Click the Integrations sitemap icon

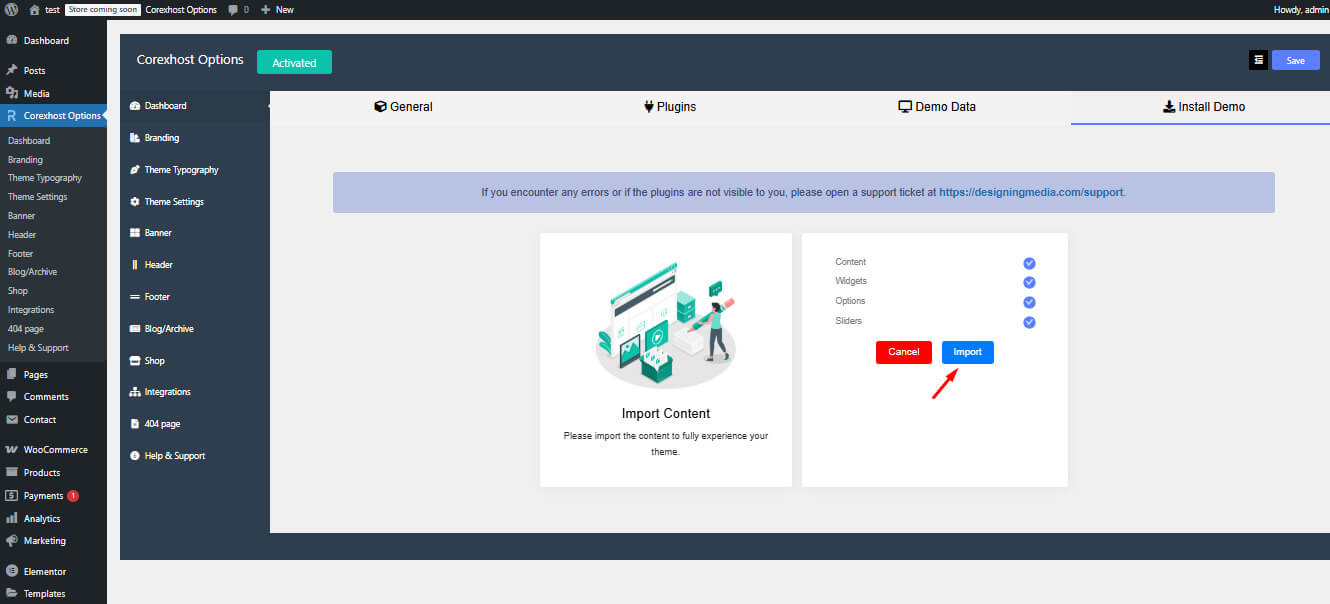click(x=135, y=392)
